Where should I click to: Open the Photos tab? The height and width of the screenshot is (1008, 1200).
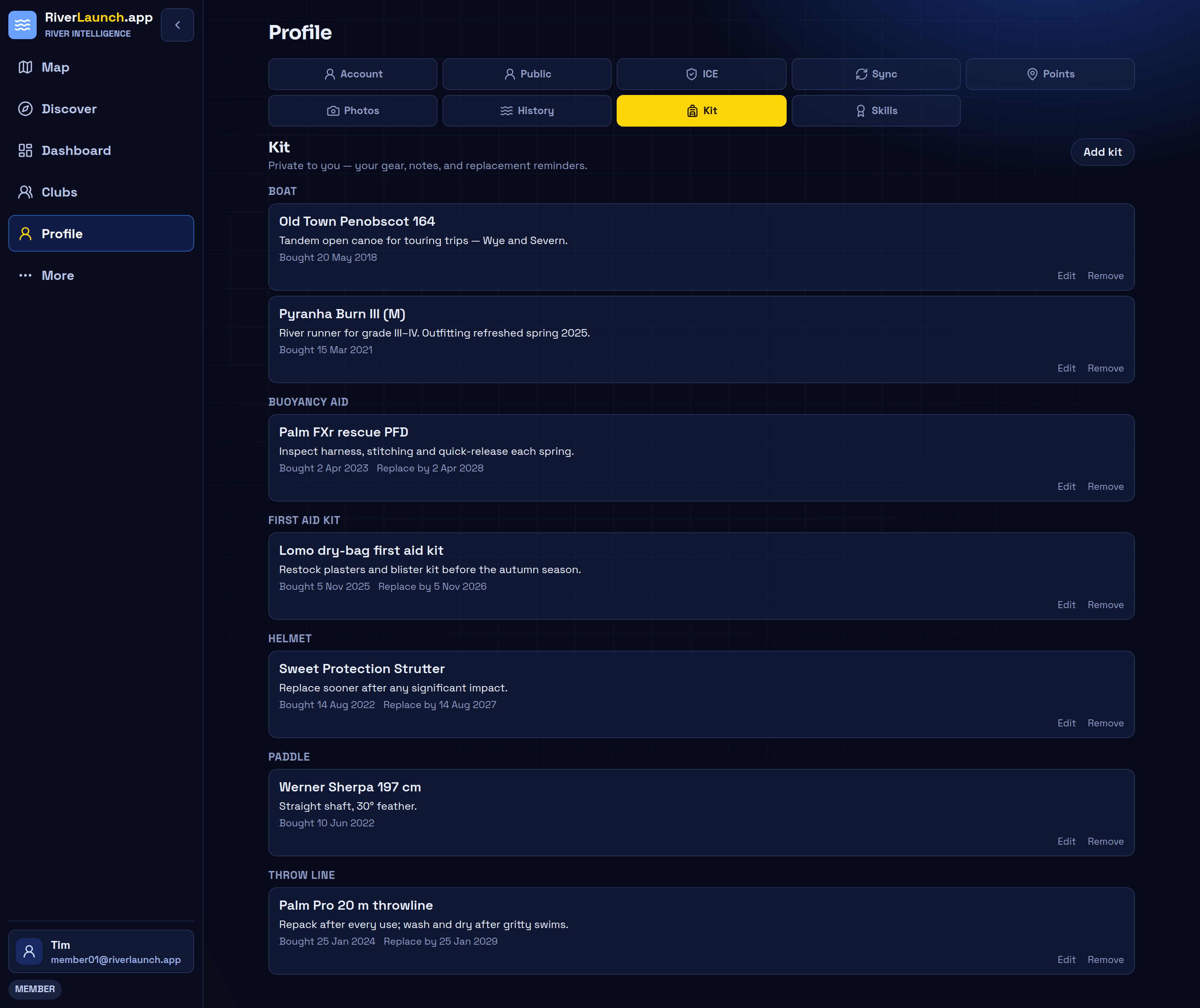(x=353, y=111)
